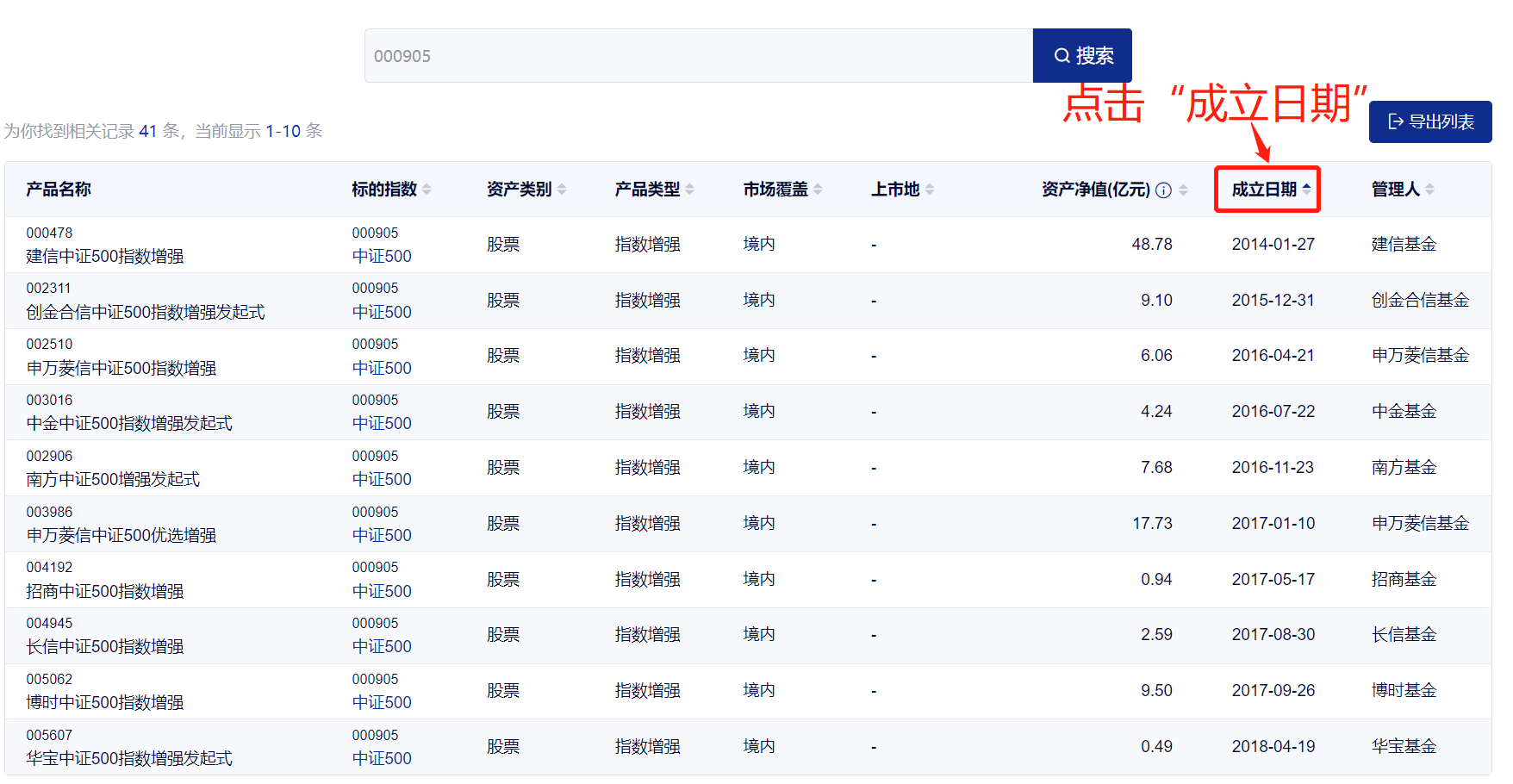
Task: Select the 招商中证500指数增强 fund
Action: 105,591
